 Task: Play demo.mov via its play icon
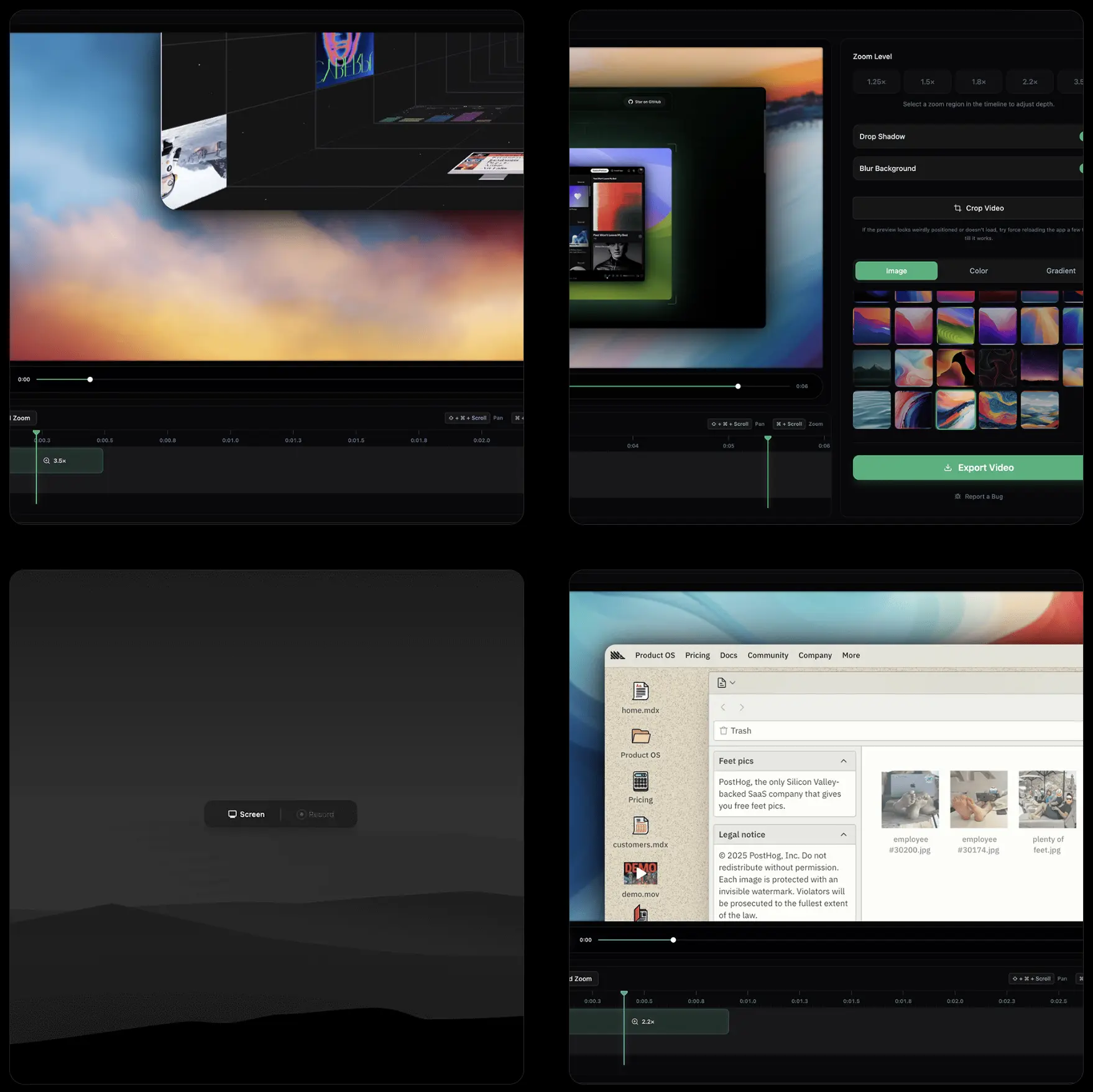click(x=640, y=873)
